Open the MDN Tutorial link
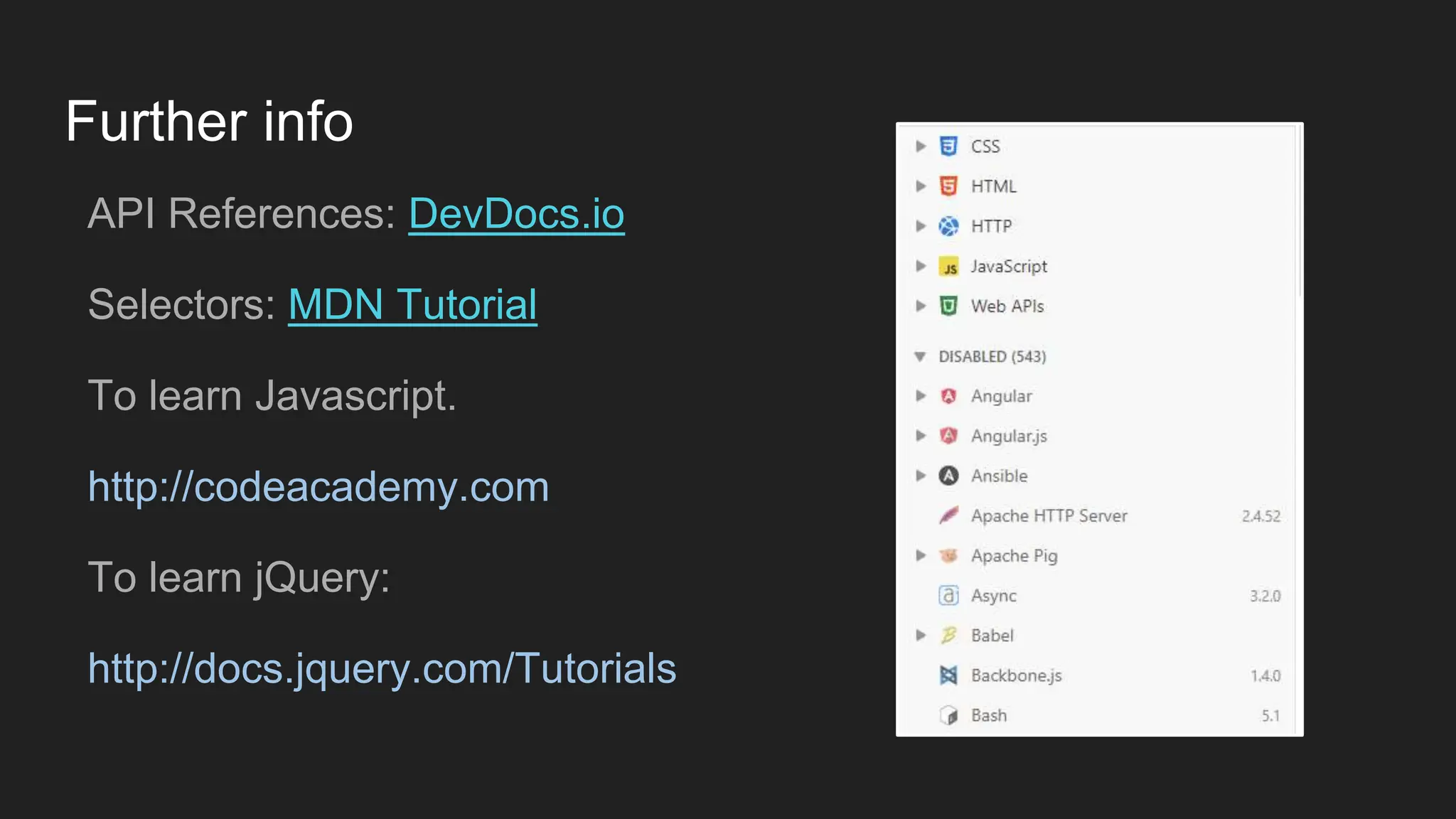The width and height of the screenshot is (1456, 819). (x=412, y=305)
